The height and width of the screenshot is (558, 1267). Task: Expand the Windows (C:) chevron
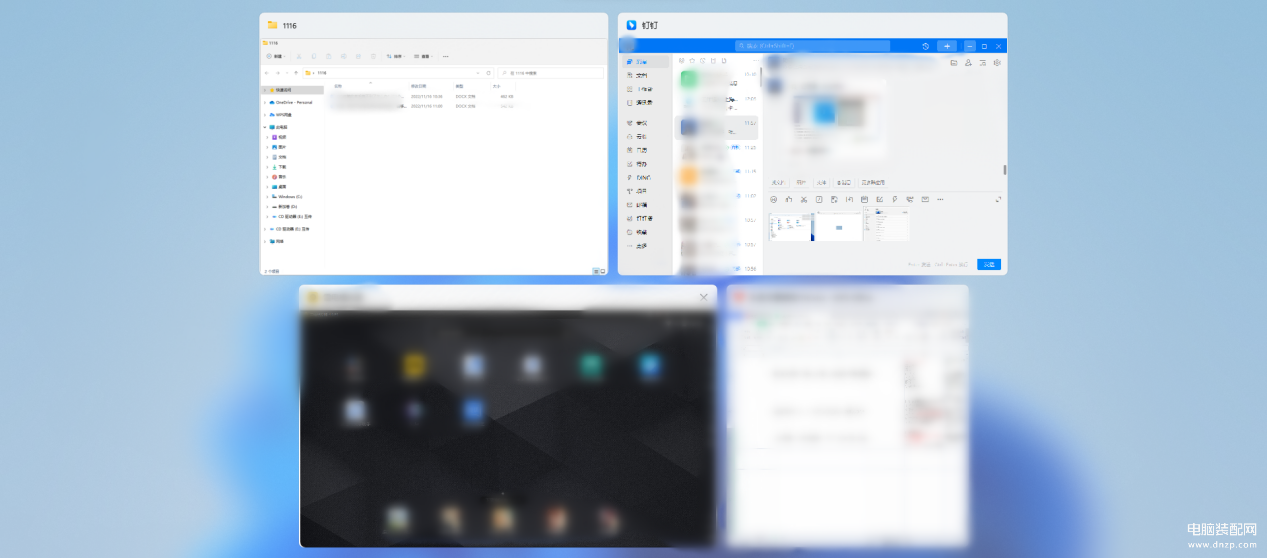coord(267,197)
